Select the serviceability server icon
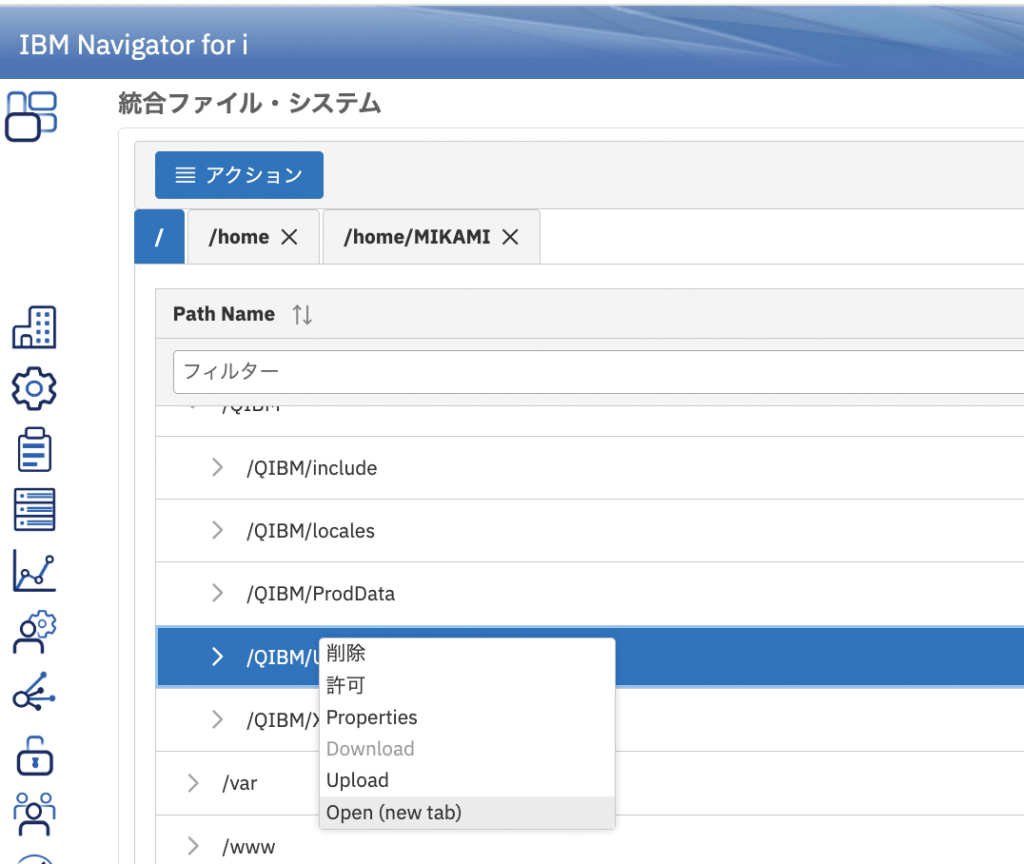1024x864 pixels. (33, 509)
